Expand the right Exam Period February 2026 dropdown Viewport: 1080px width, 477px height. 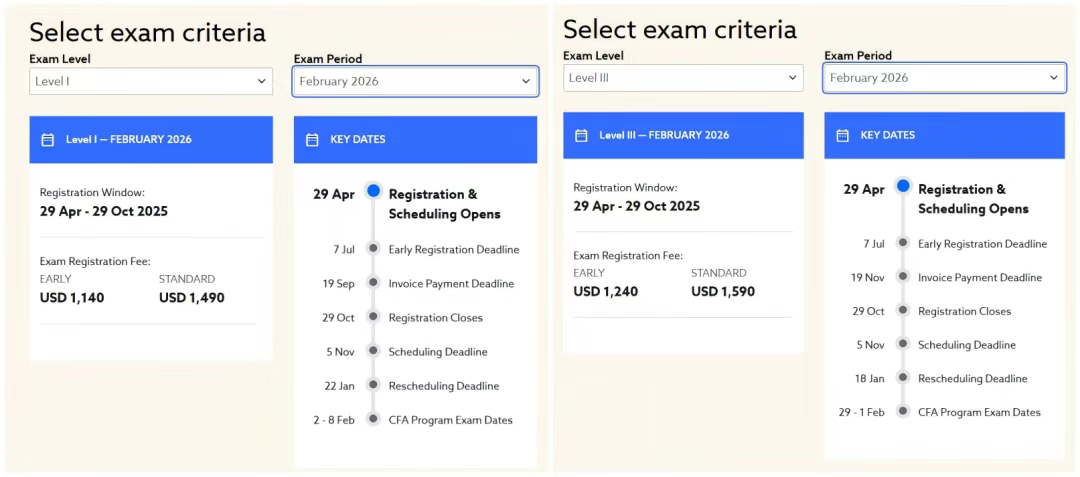(944, 78)
